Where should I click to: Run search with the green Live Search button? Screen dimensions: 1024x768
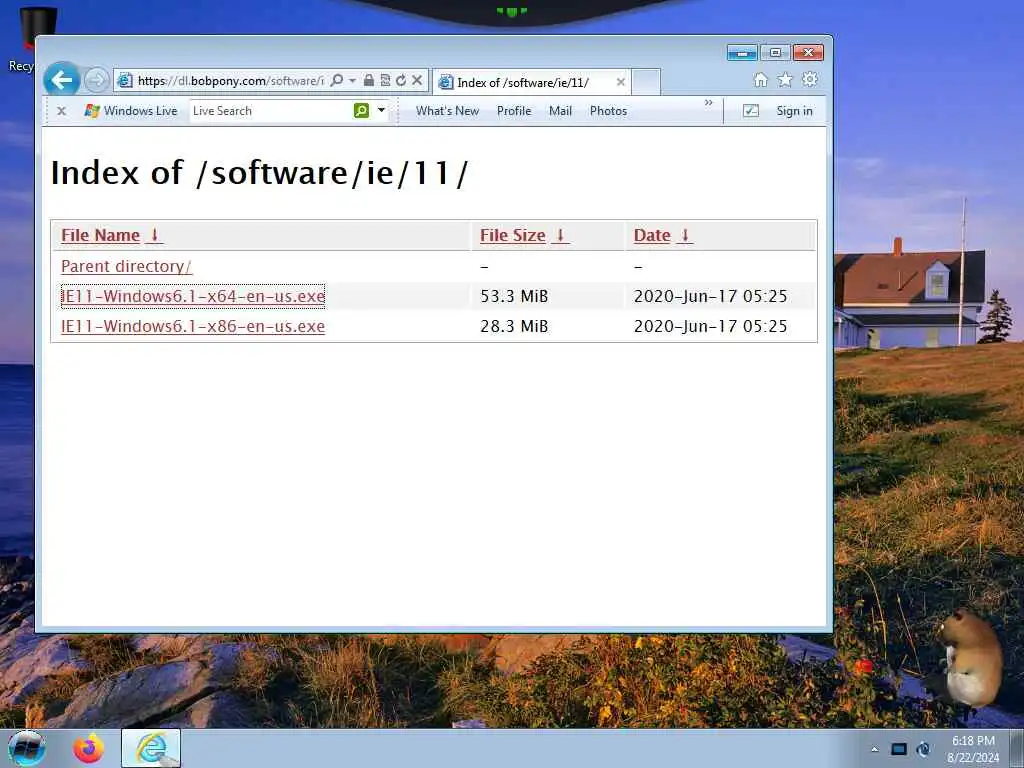(361, 111)
